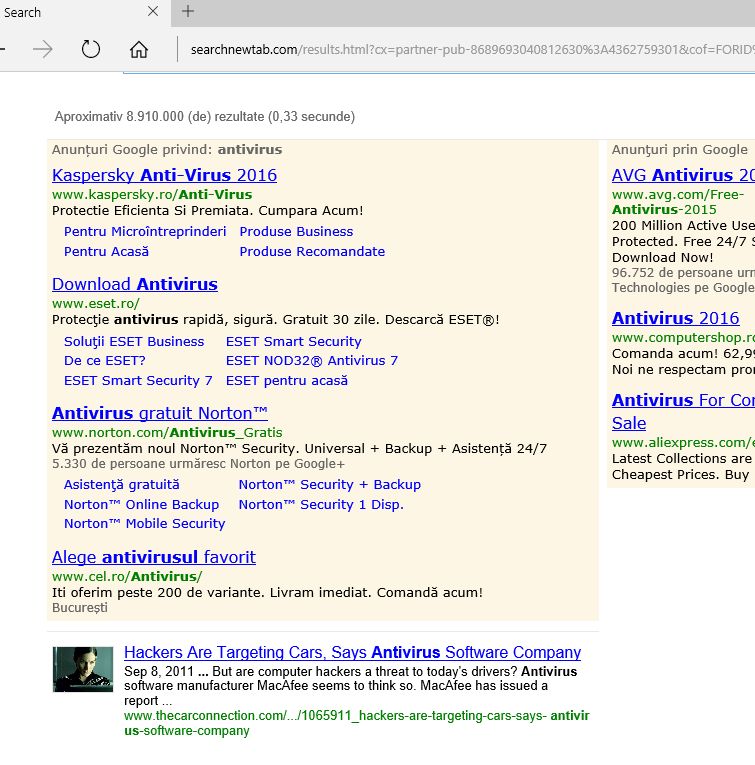The width and height of the screenshot is (755, 765).
Task: Click Anunțuri prin Google sidebar label
Action: (x=679, y=149)
